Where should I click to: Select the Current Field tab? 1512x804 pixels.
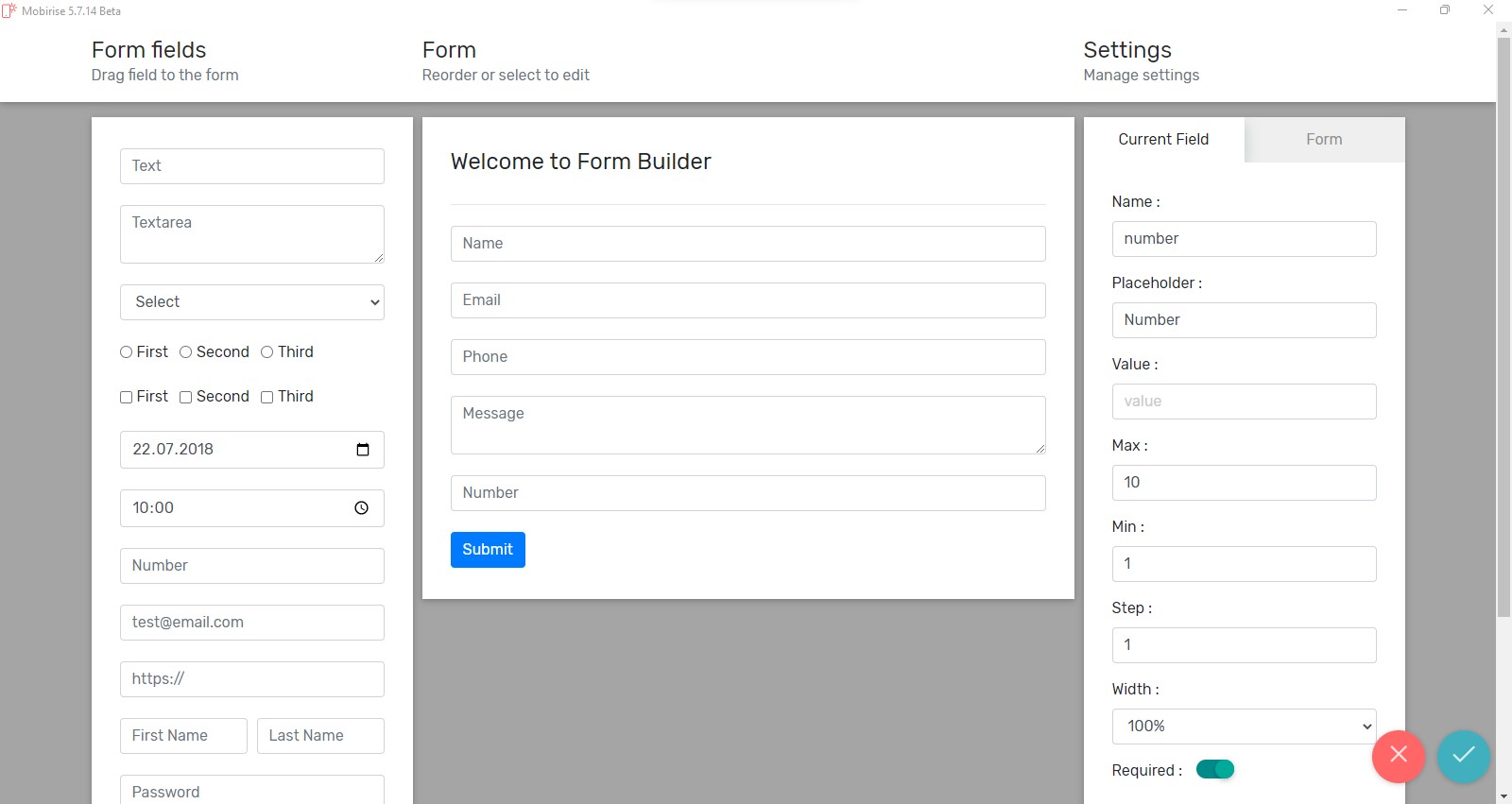click(x=1163, y=140)
